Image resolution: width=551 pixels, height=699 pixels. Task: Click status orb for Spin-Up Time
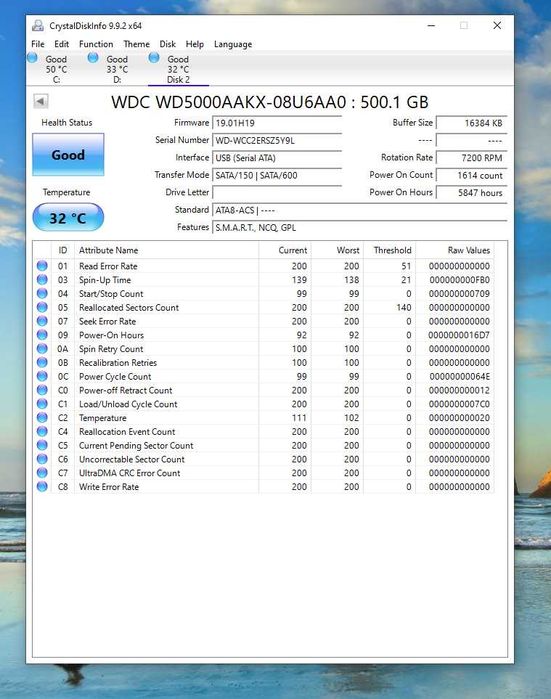pos(42,280)
